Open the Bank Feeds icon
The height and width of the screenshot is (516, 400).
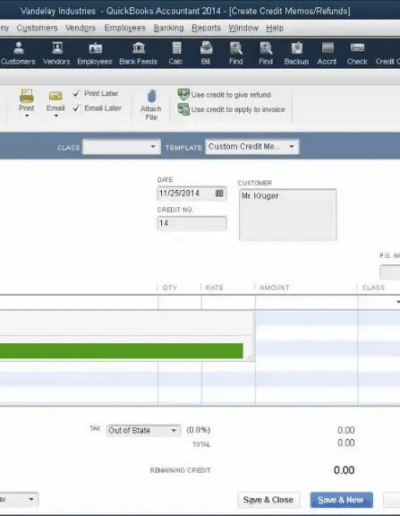(138, 53)
